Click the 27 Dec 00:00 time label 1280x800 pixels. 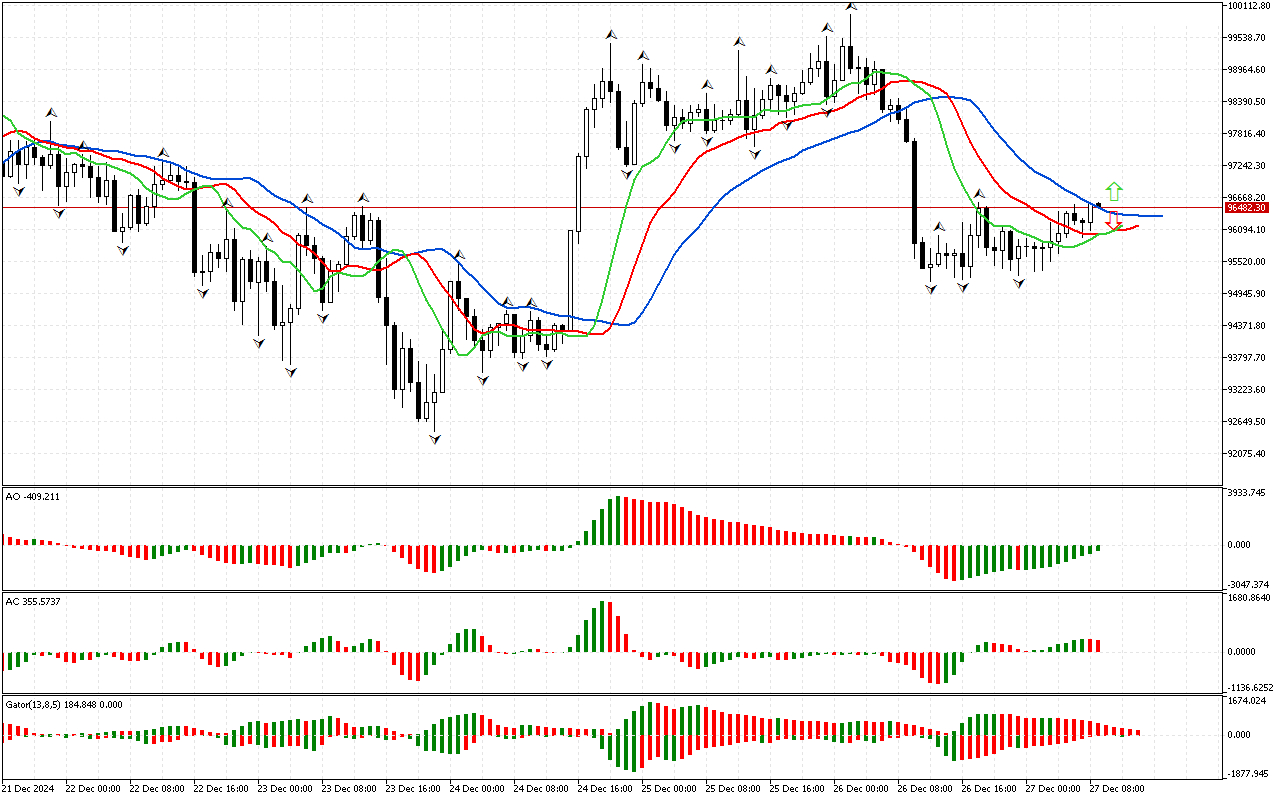(x=1053, y=789)
